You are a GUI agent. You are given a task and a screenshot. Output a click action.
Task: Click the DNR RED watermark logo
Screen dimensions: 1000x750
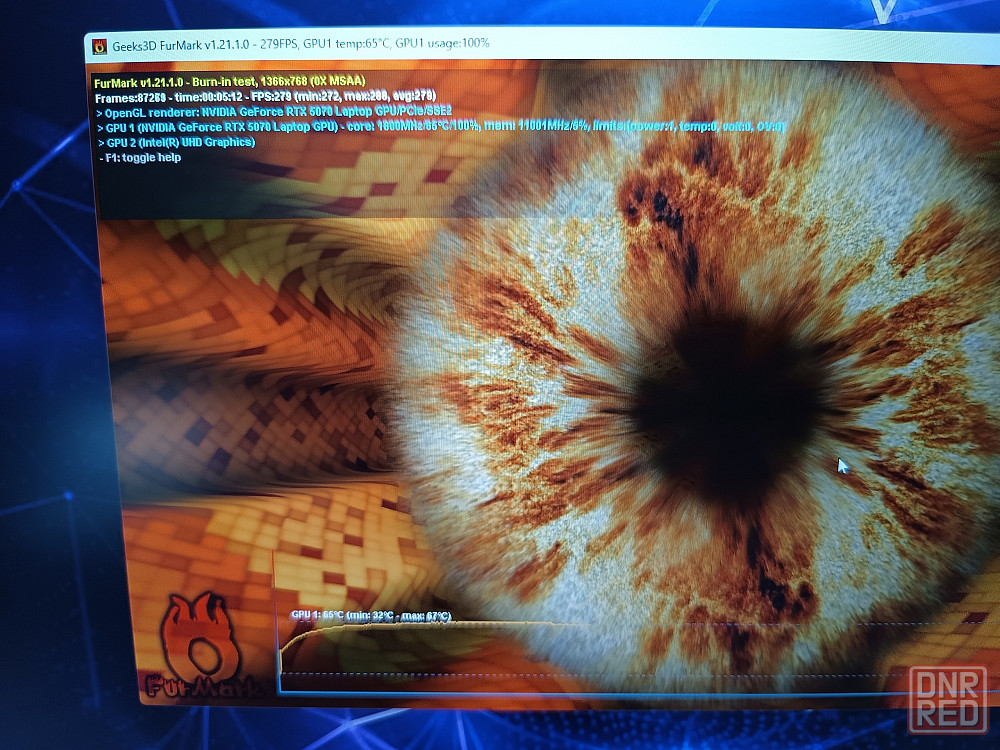[947, 699]
